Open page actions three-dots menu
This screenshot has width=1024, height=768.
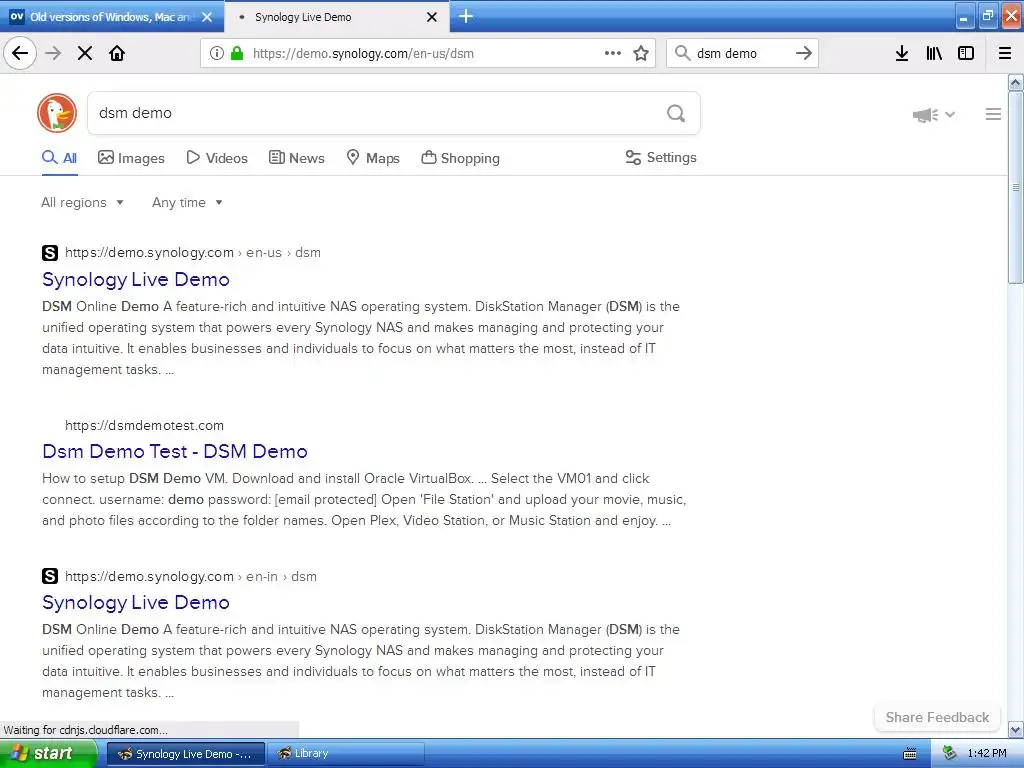[613, 53]
